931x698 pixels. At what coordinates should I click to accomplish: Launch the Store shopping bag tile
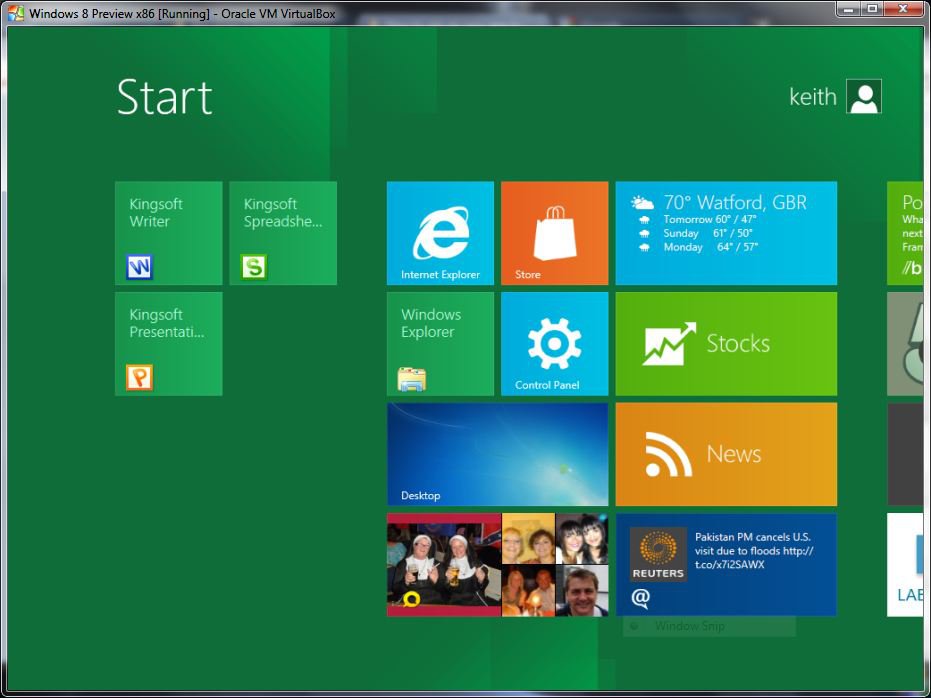[554, 233]
